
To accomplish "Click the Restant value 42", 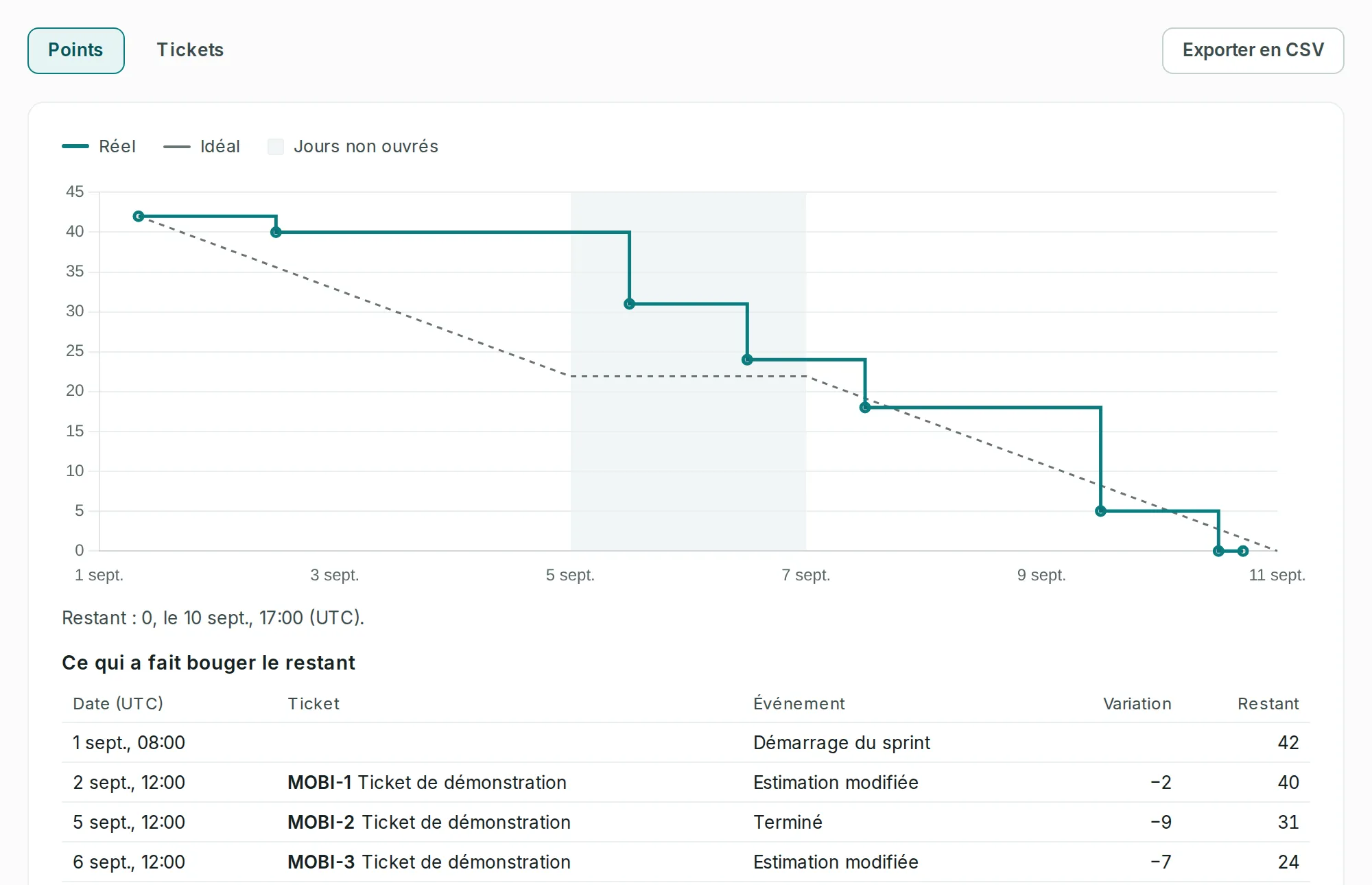I will [1288, 742].
